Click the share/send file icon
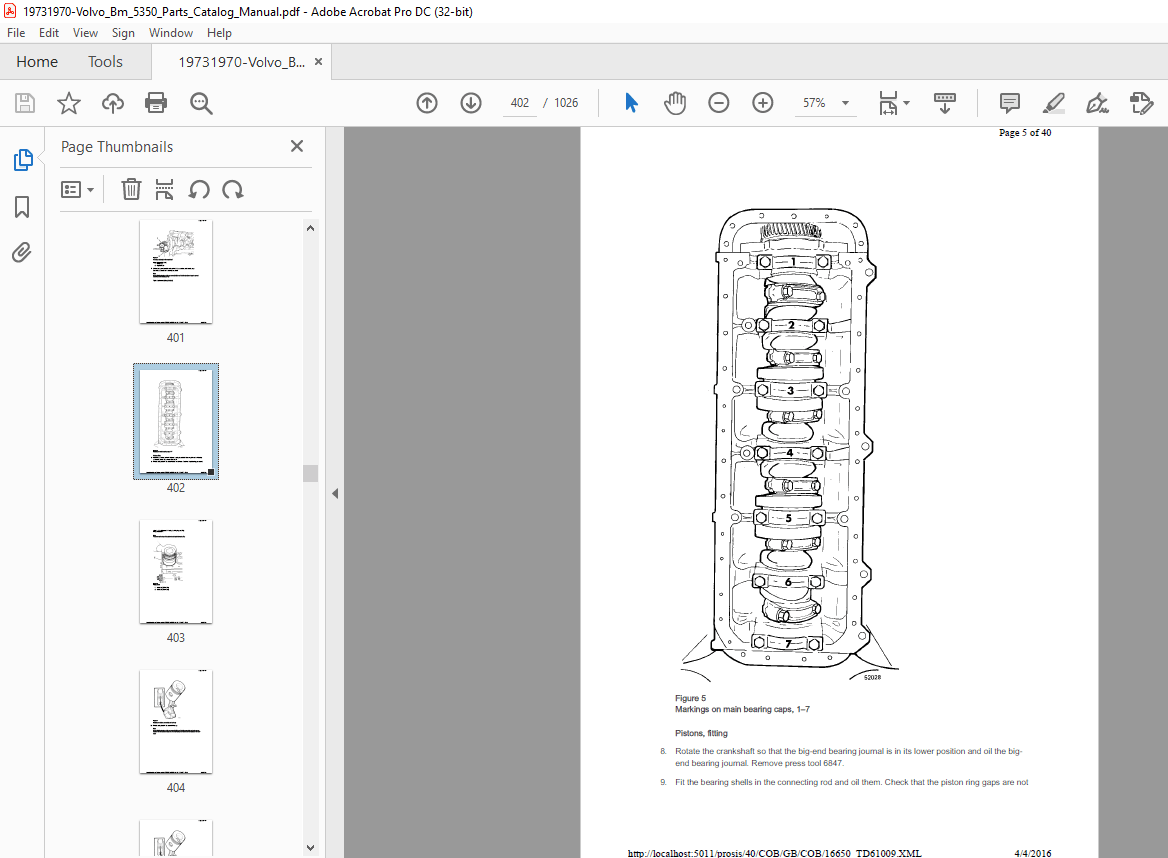Image resolution: width=1168 pixels, height=858 pixels. point(1141,103)
